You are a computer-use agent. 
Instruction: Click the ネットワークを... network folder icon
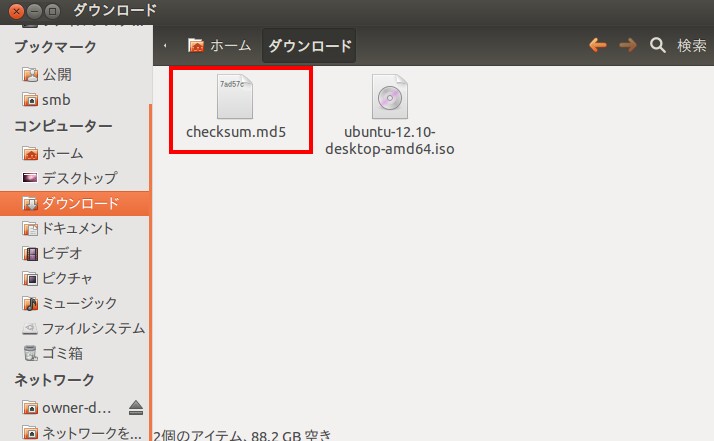click(30, 433)
